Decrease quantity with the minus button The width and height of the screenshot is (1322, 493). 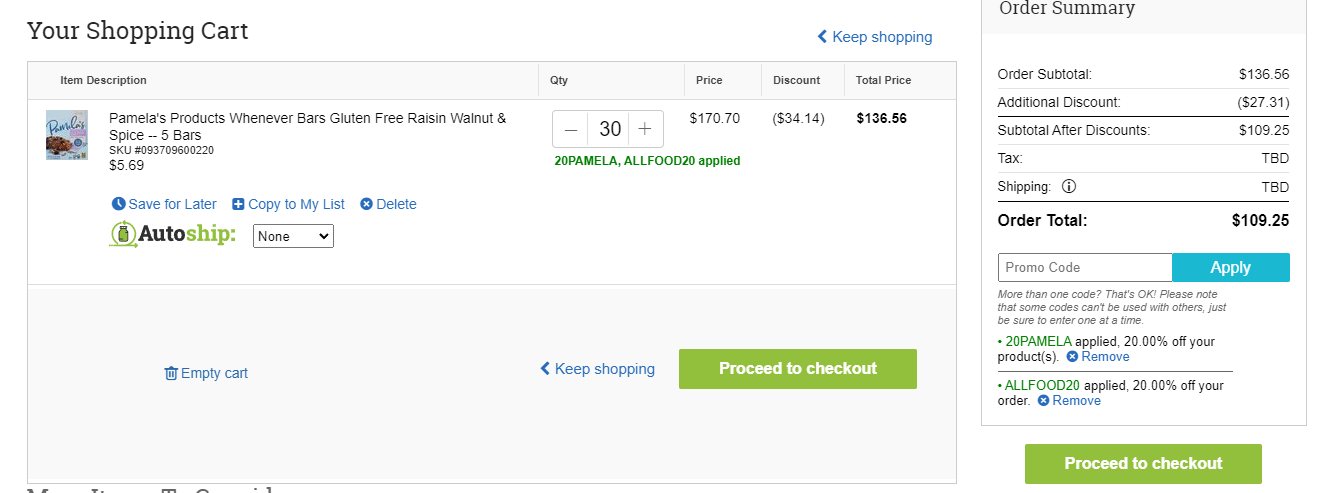point(571,129)
